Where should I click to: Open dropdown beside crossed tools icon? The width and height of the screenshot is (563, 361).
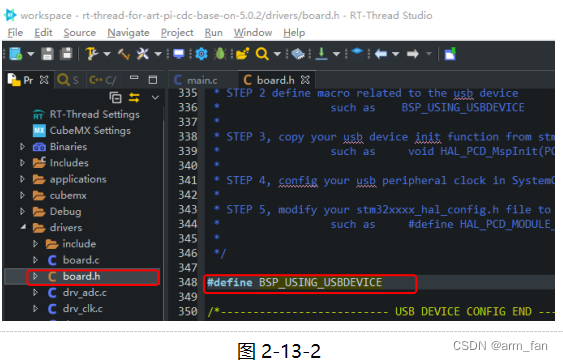pos(158,54)
